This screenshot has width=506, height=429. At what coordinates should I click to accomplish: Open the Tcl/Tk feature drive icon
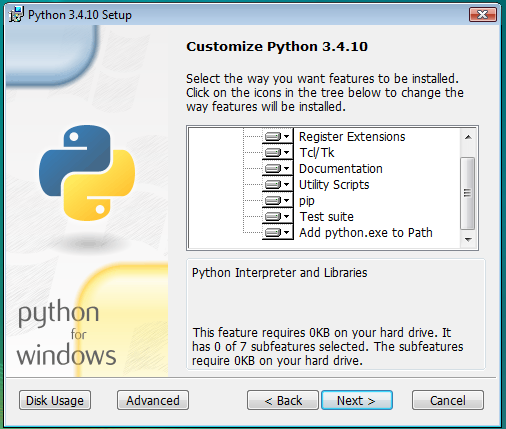coord(277,152)
